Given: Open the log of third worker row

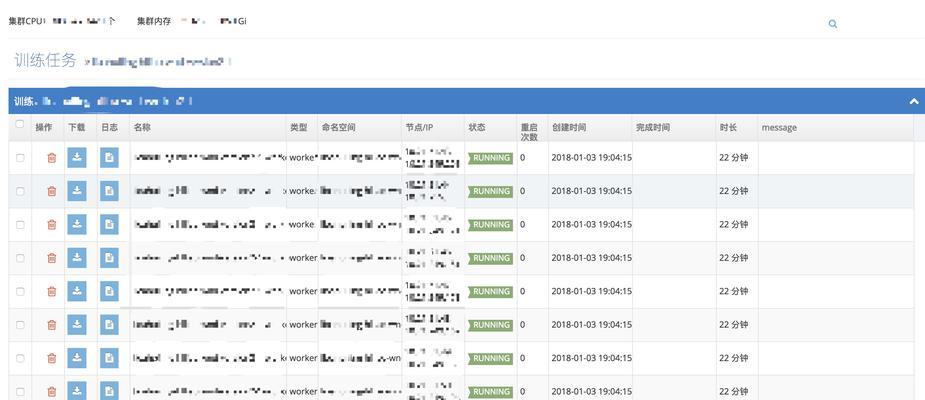Looking at the screenshot, I should pos(109,225).
